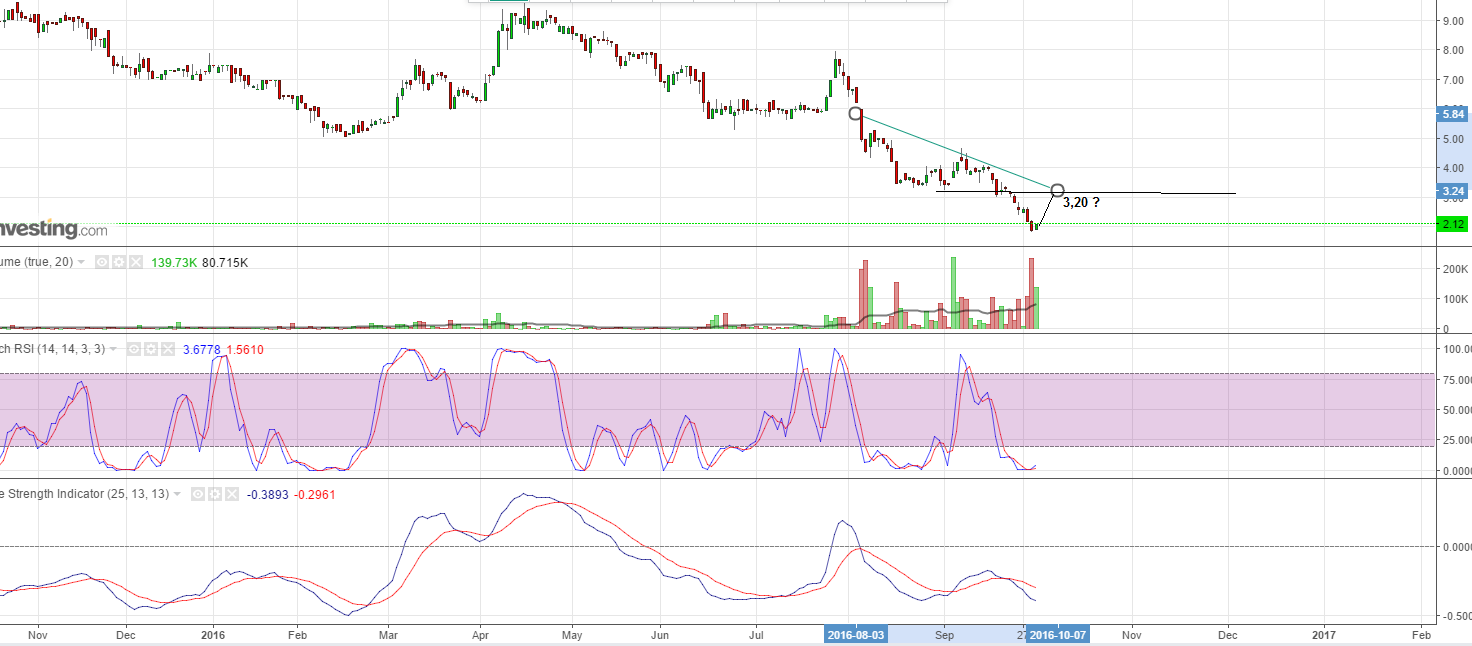The image size is (1472, 646).
Task: Remove the Volume indicator with X icon
Action: [x=133, y=262]
